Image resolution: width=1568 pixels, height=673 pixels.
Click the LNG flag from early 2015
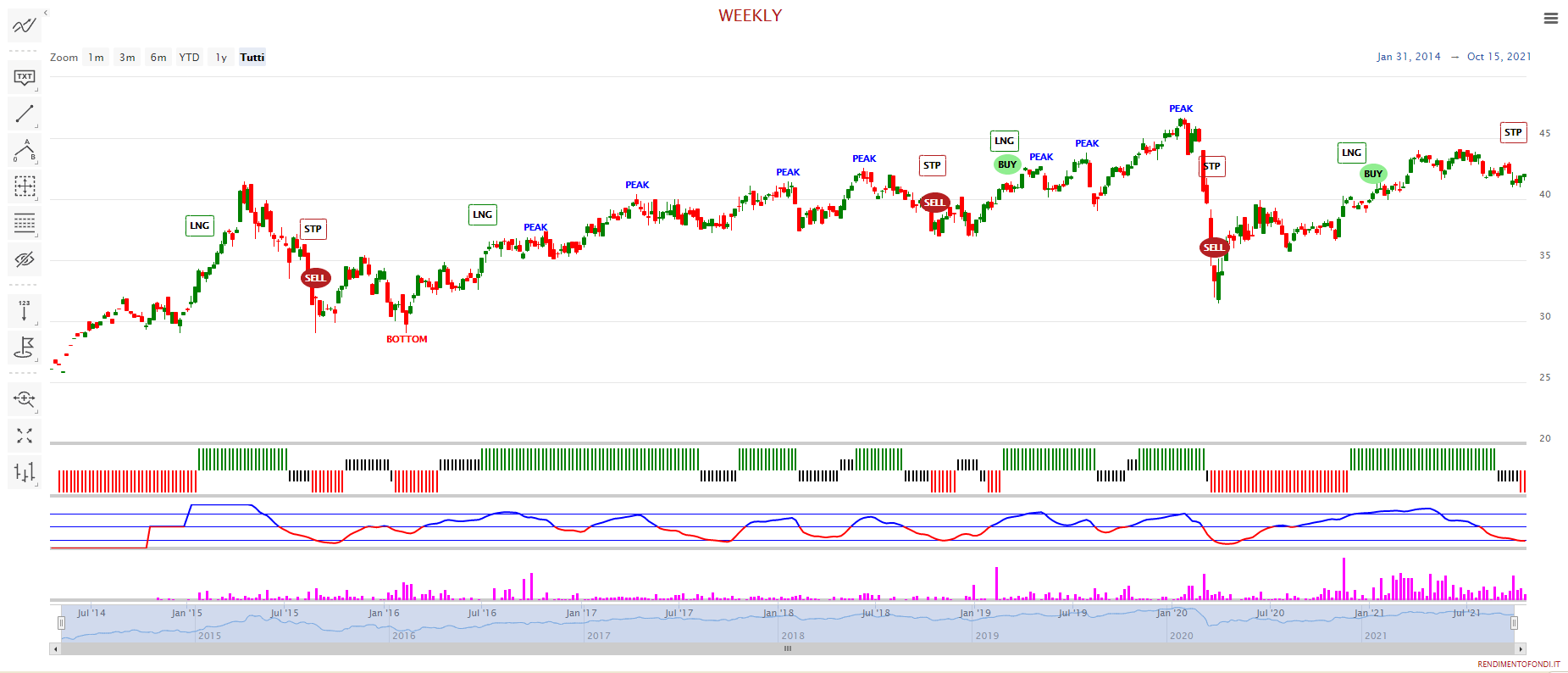200,225
